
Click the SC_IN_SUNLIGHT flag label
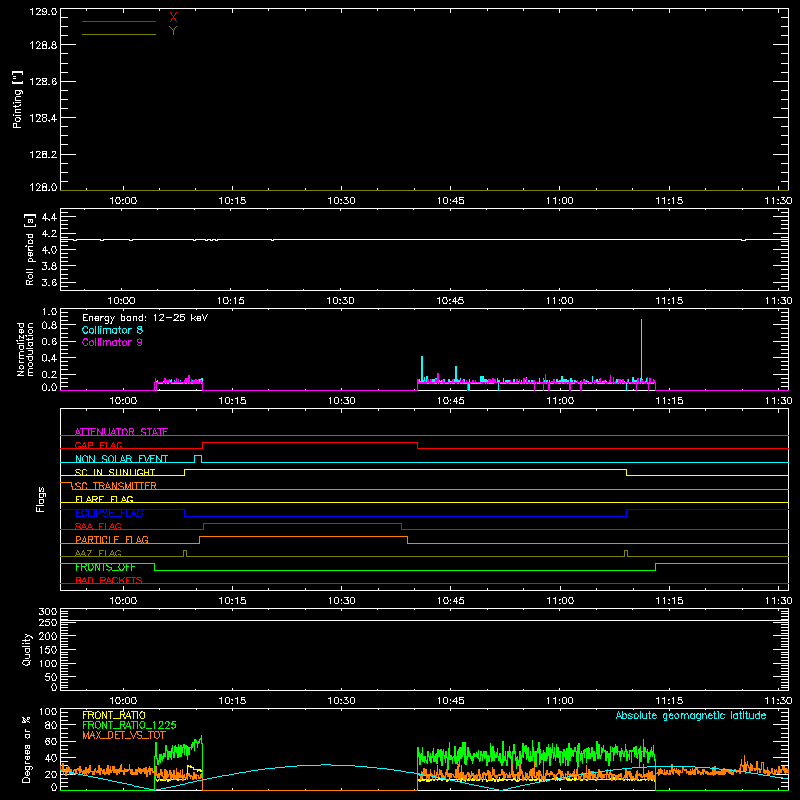click(115, 472)
